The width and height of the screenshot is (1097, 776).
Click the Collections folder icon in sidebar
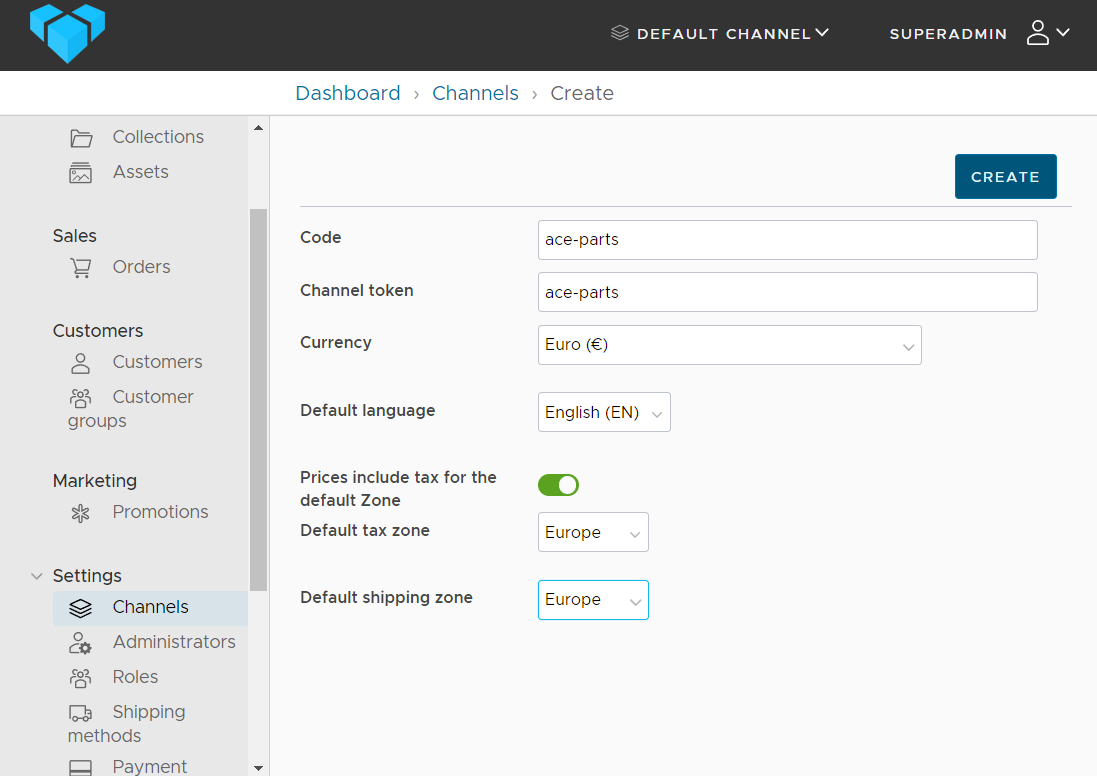coord(81,138)
